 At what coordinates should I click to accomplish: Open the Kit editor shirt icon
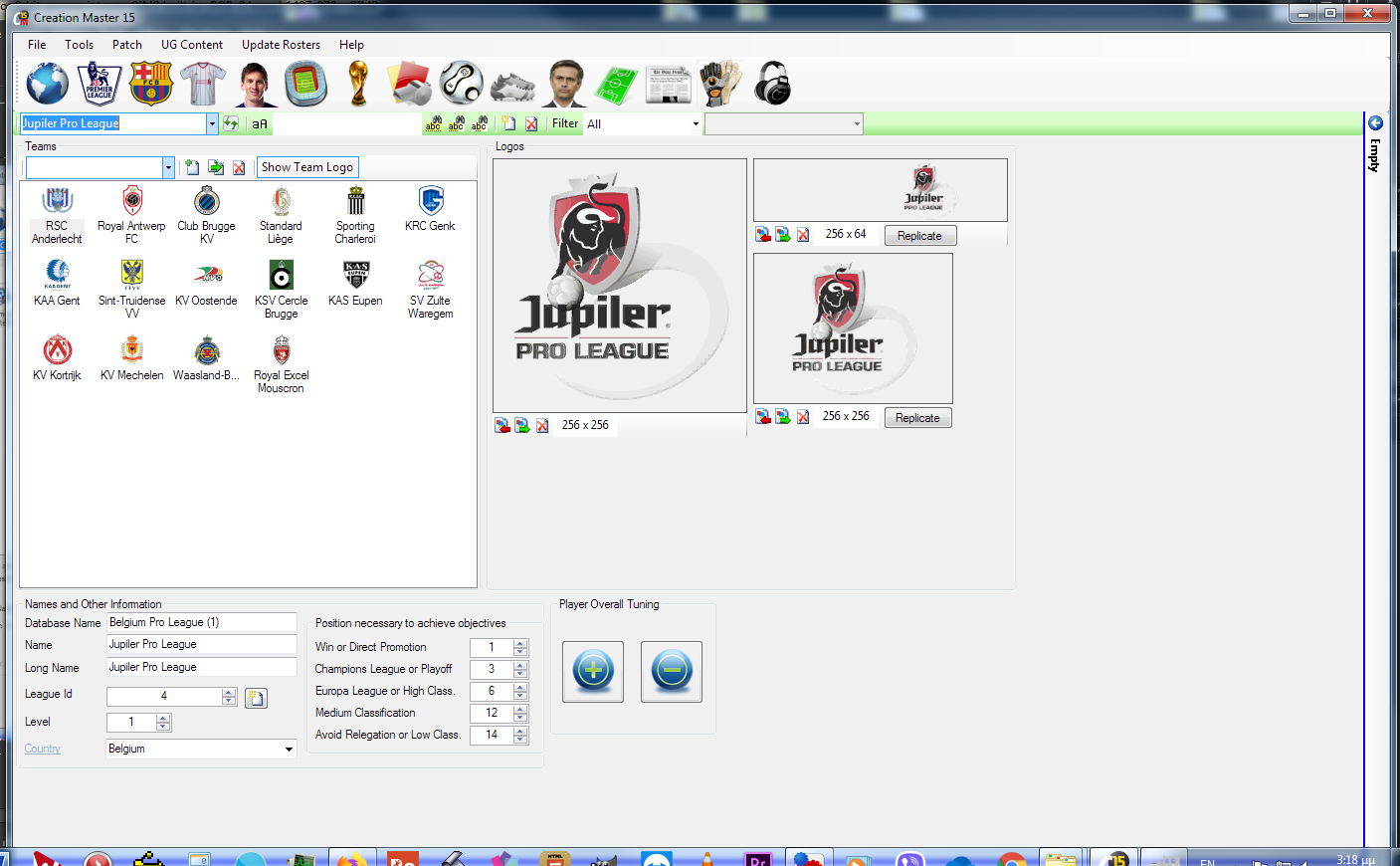[203, 84]
